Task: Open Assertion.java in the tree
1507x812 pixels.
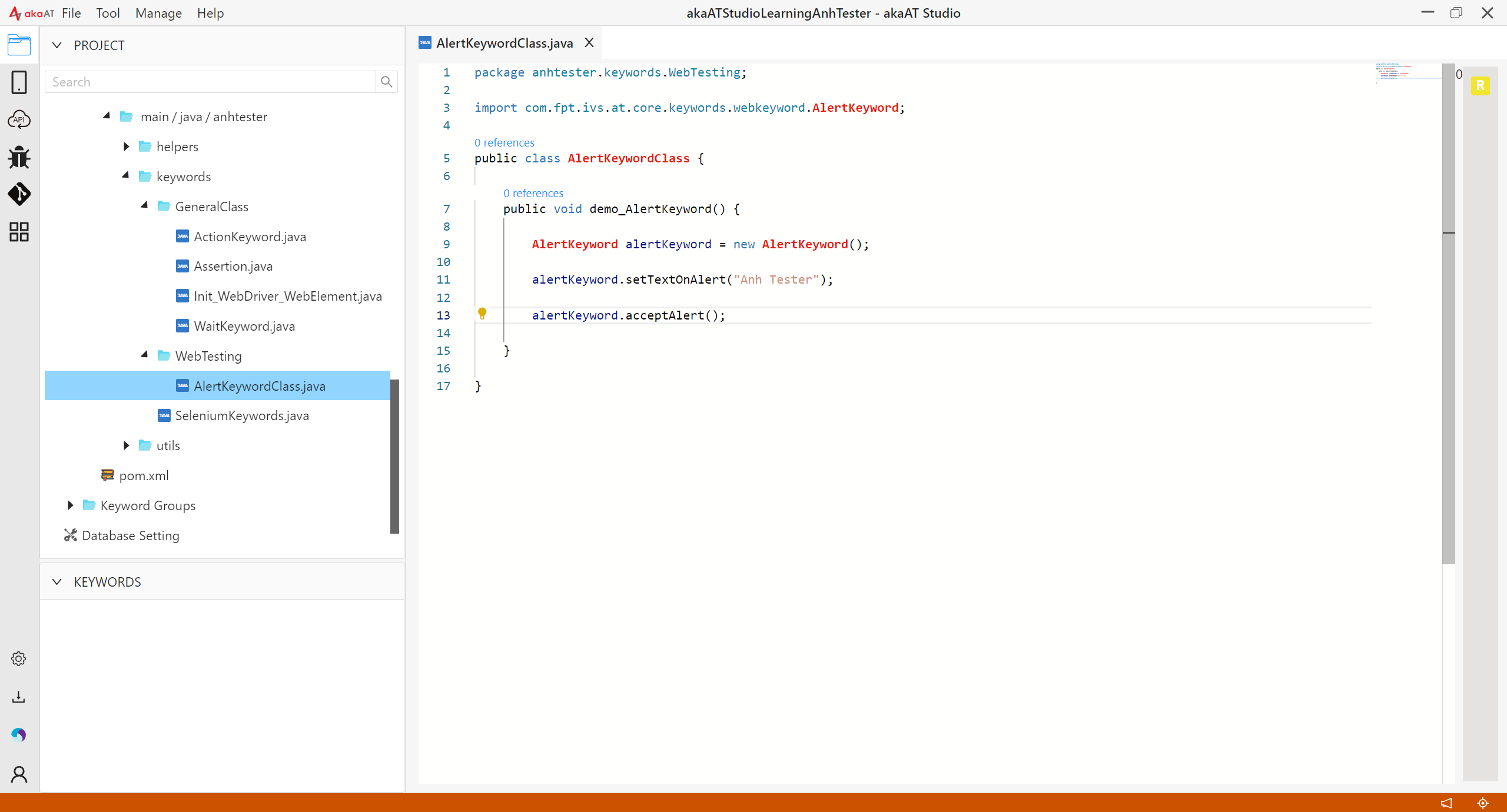Action: (x=233, y=267)
